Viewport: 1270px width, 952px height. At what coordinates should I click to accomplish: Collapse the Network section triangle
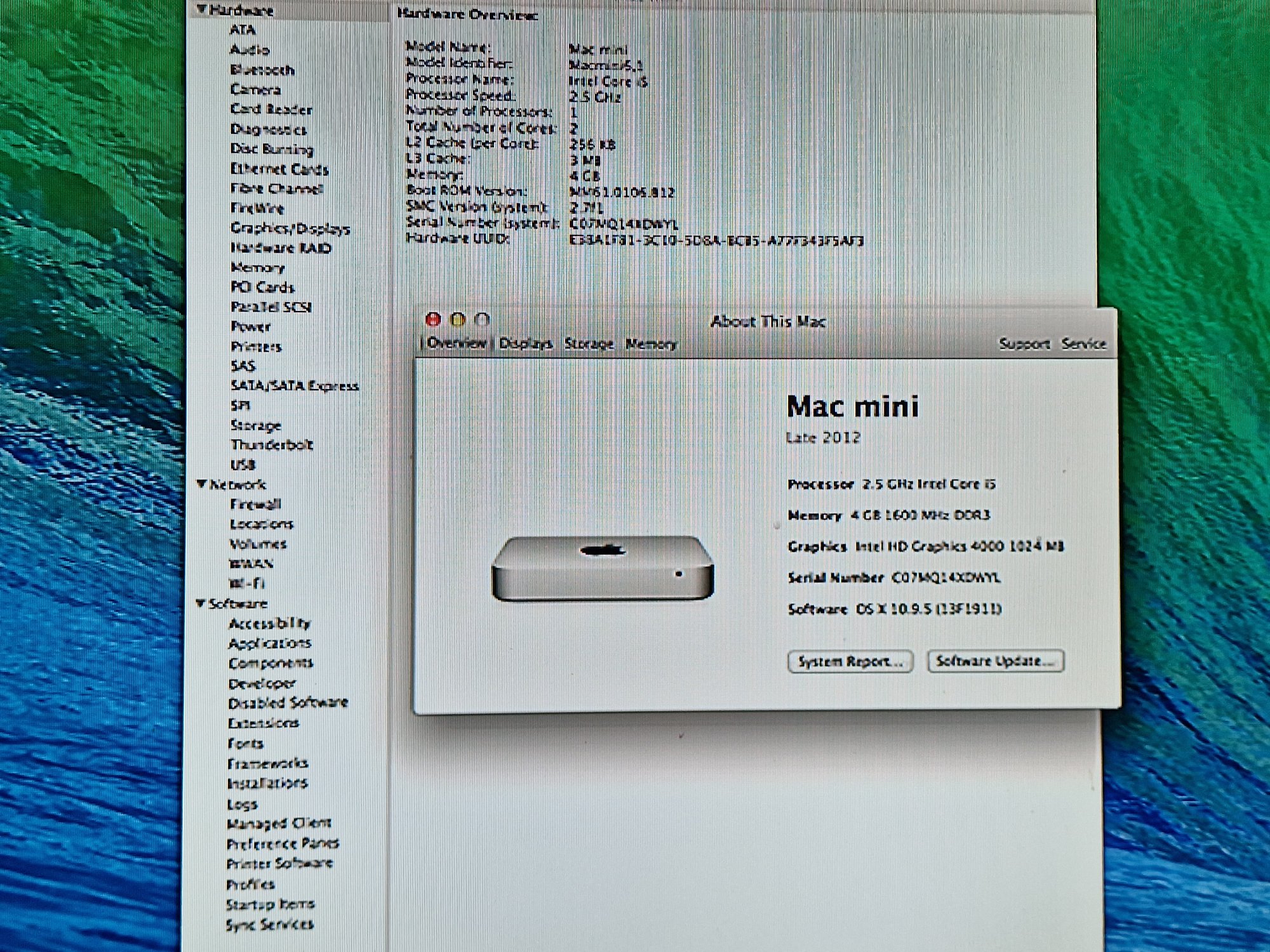[201, 484]
